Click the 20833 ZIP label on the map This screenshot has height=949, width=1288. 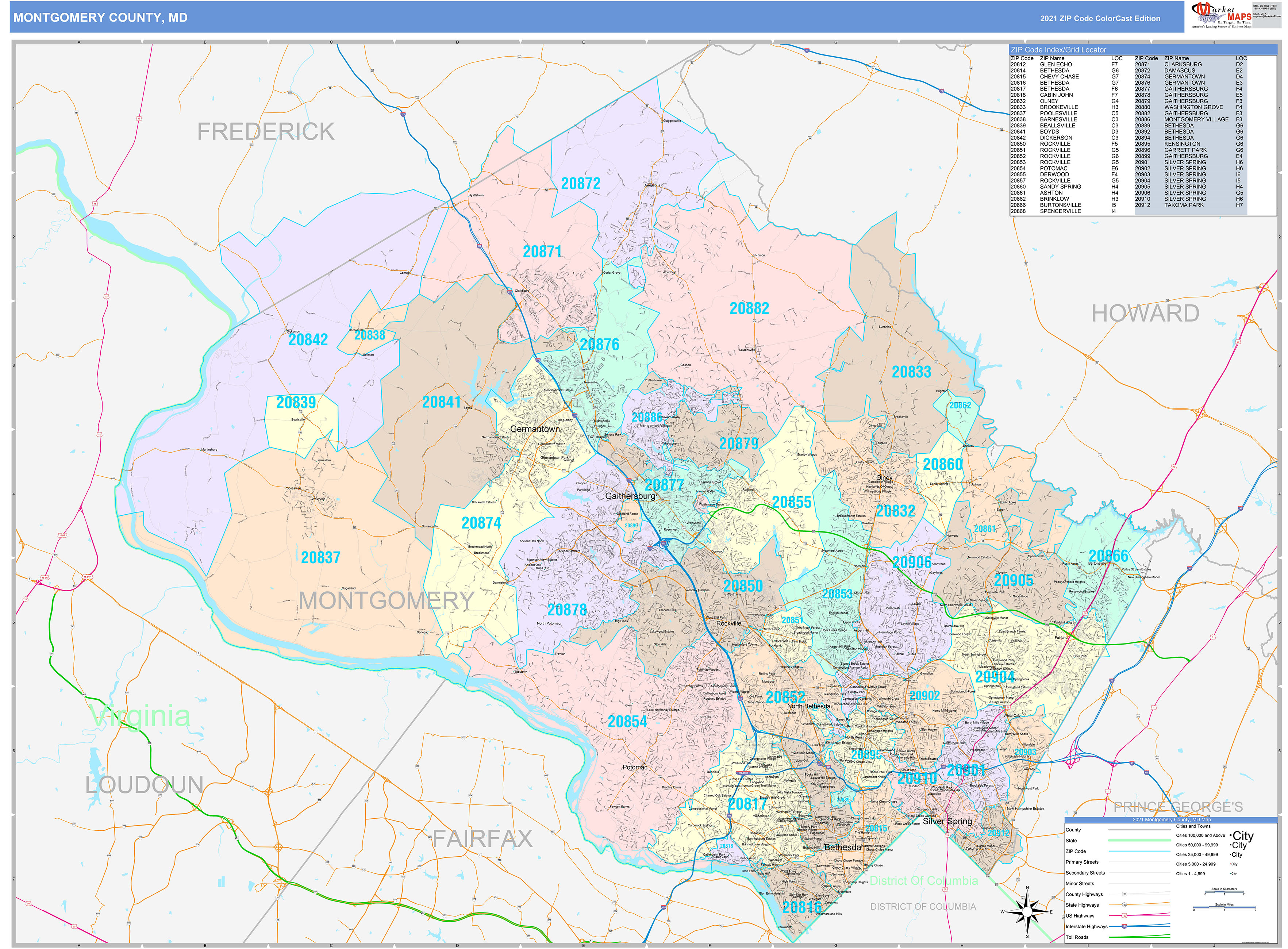911,372
